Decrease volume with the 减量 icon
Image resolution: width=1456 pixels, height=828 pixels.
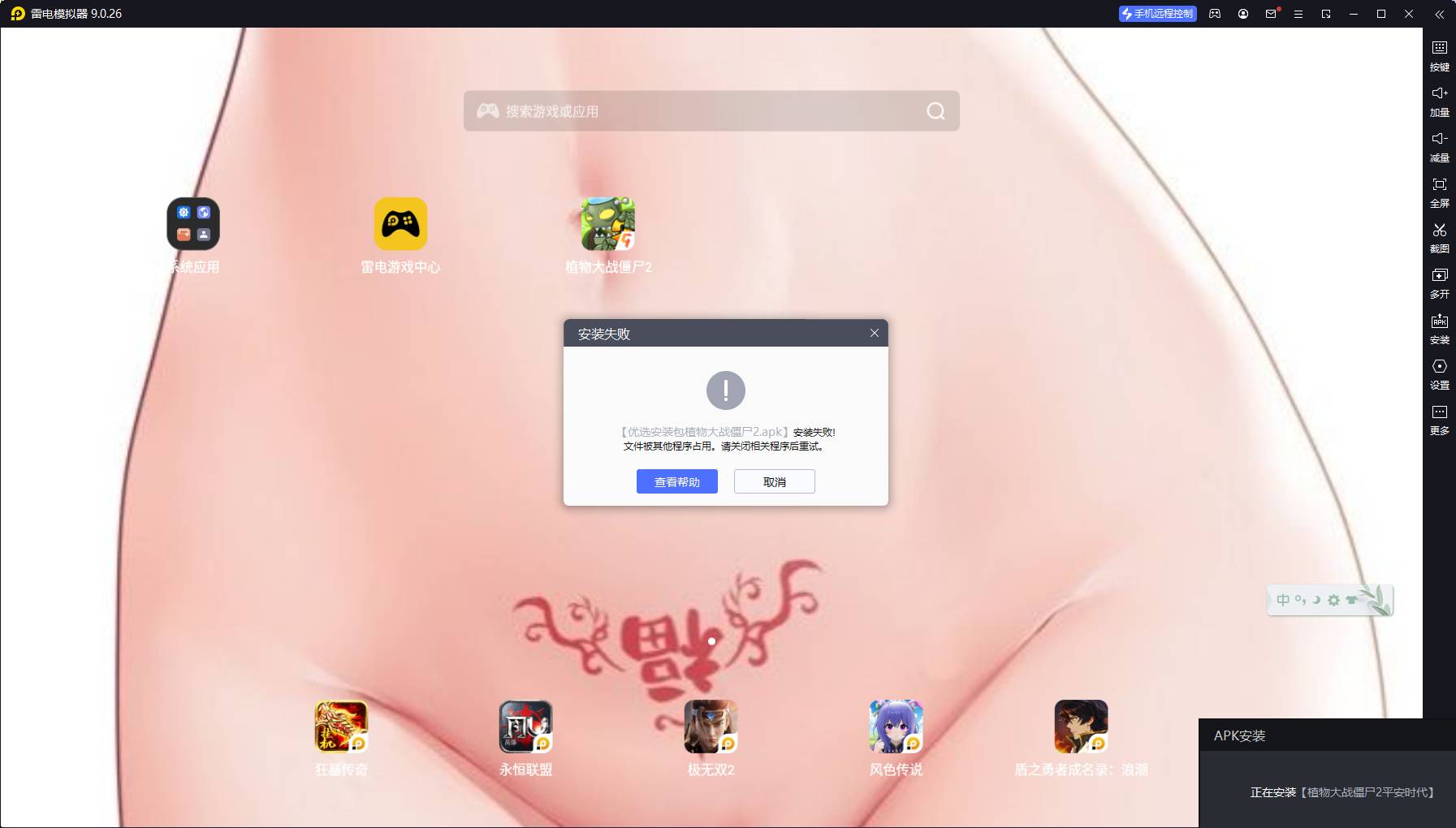1439,146
